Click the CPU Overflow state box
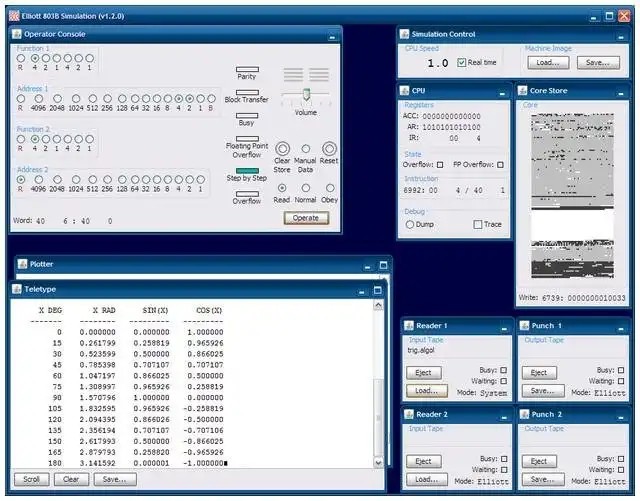 440,165
